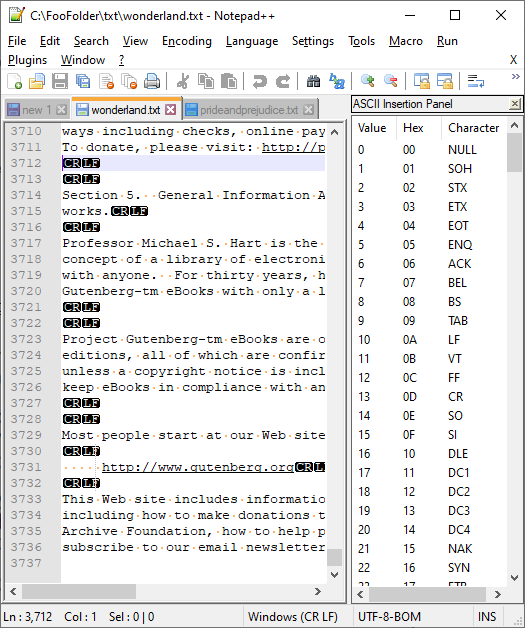Screen dimensions: 525x628
Task: Click the Zoom Out magnifier icon
Action: [x=390, y=81]
